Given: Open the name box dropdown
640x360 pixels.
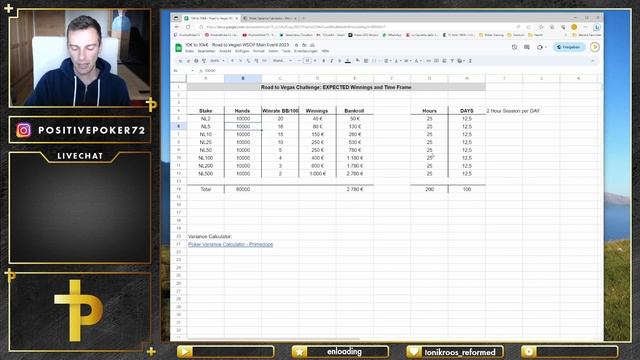Looking at the screenshot, I should click(192, 71).
